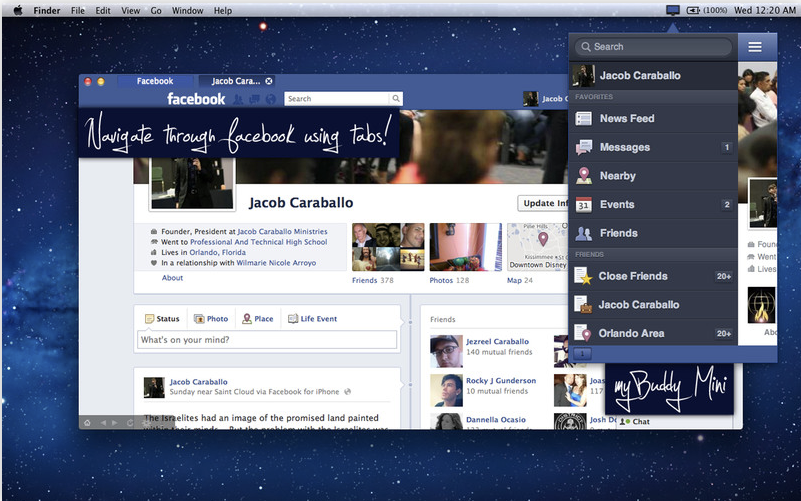801x501 pixels.
Task: Click the magnifier button in Facebook search
Action: coord(396,99)
